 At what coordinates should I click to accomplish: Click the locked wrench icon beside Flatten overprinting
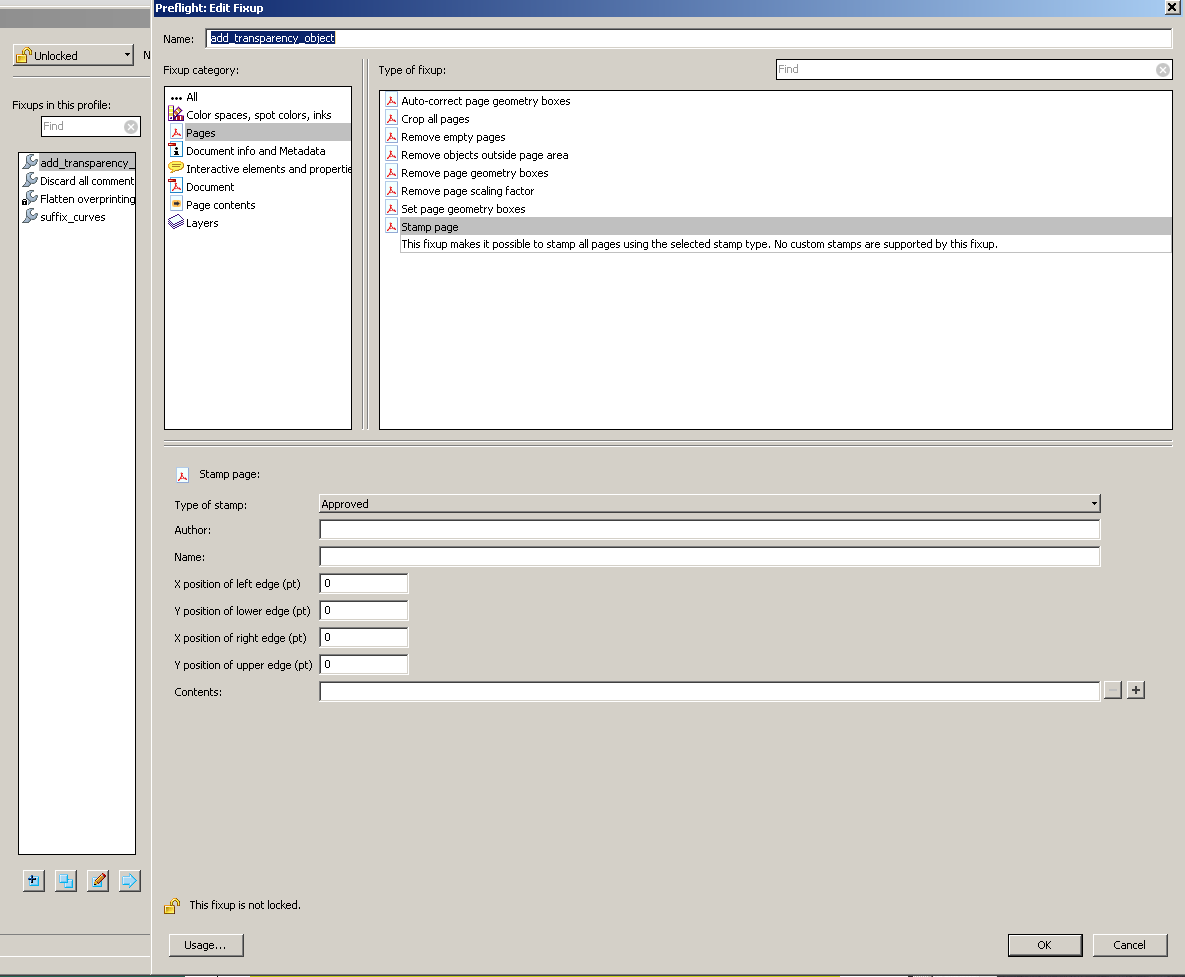click(30, 198)
